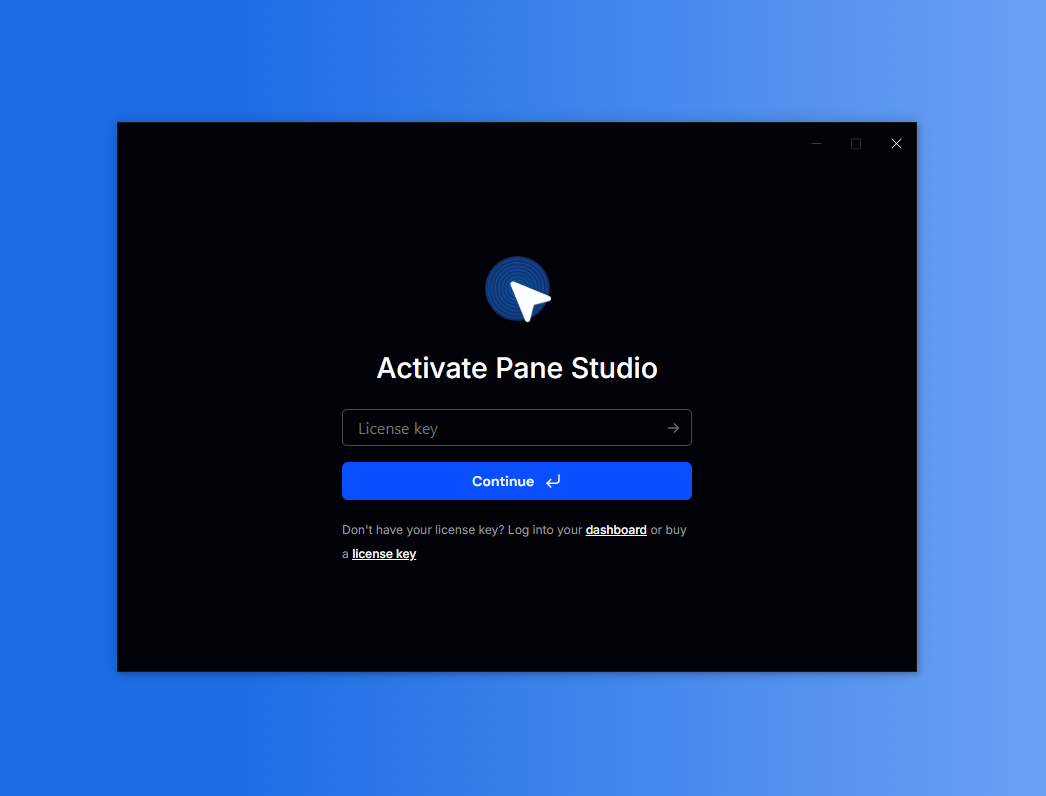Click the "Log into your" helper text
The image size is (1046, 796).
(x=545, y=530)
